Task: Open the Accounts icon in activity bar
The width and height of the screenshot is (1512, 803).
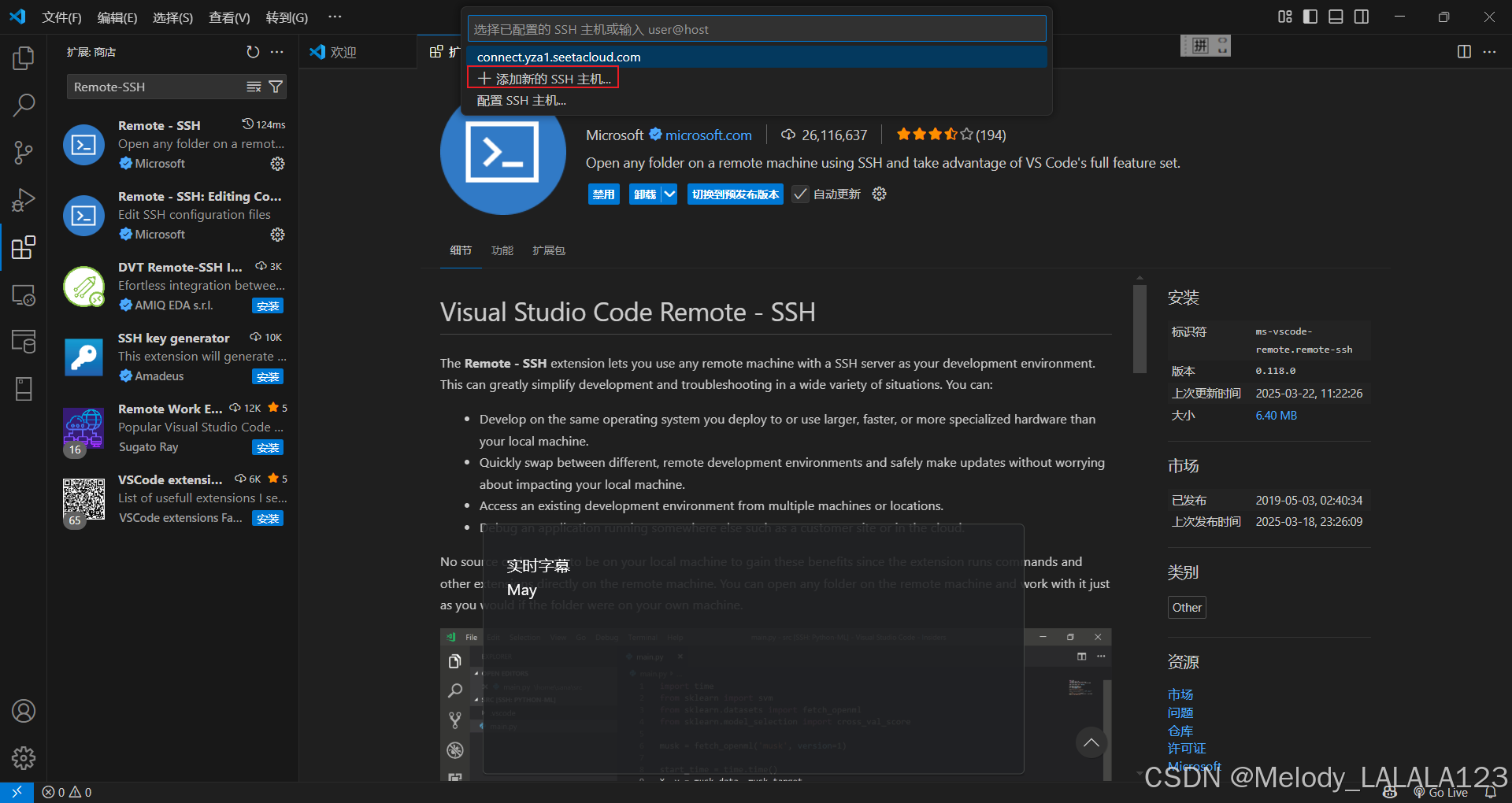Action: (x=24, y=711)
